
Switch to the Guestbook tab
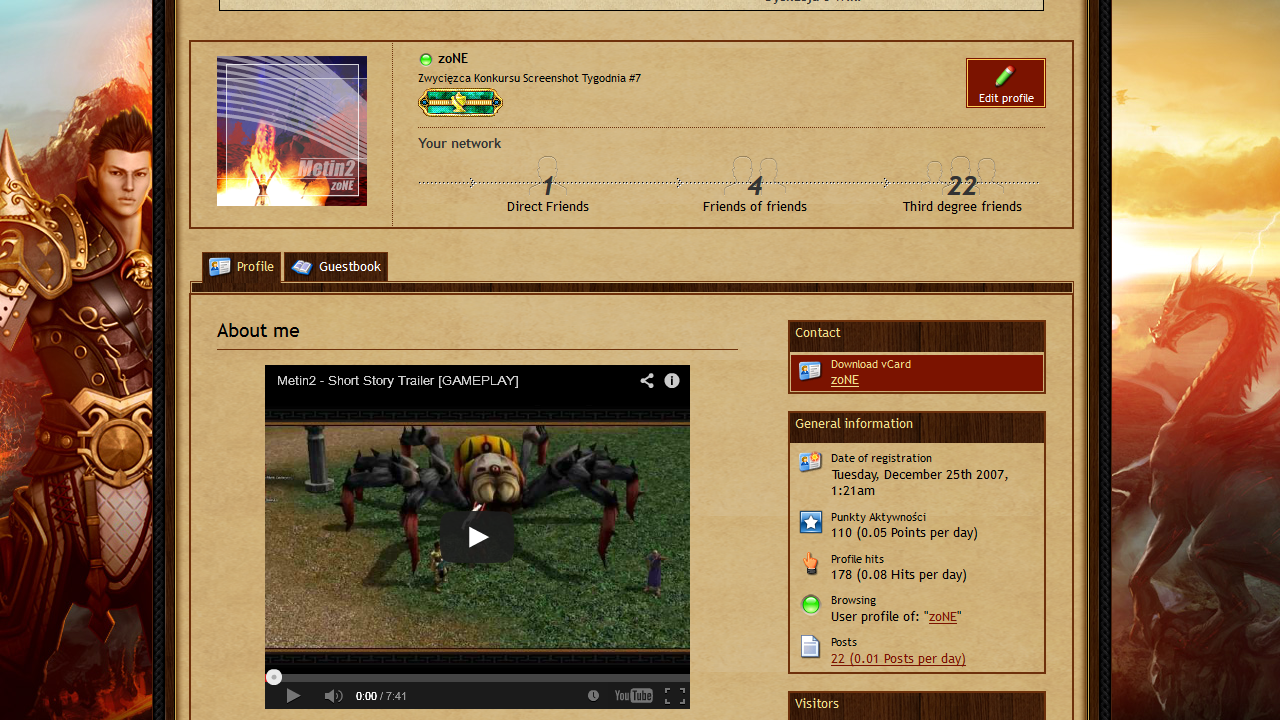[336, 267]
